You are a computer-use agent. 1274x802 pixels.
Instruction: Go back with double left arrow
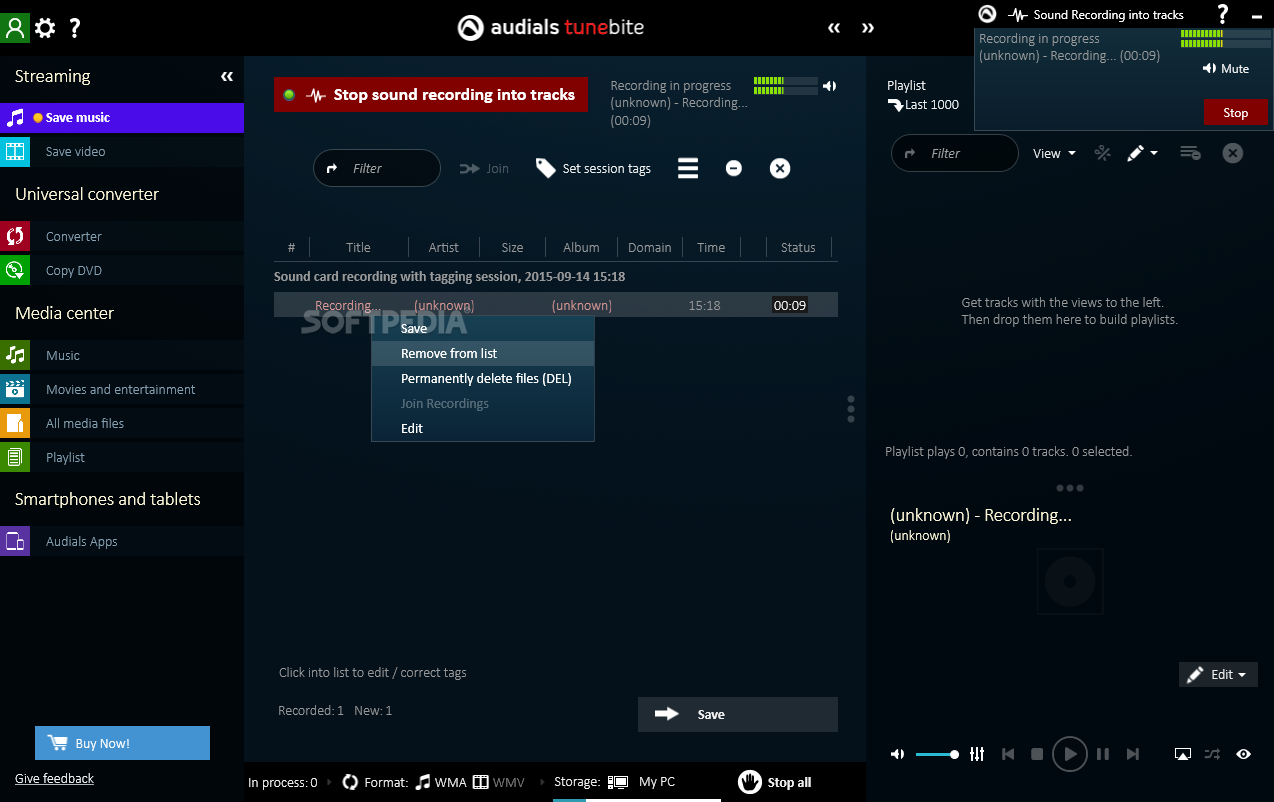tap(834, 28)
